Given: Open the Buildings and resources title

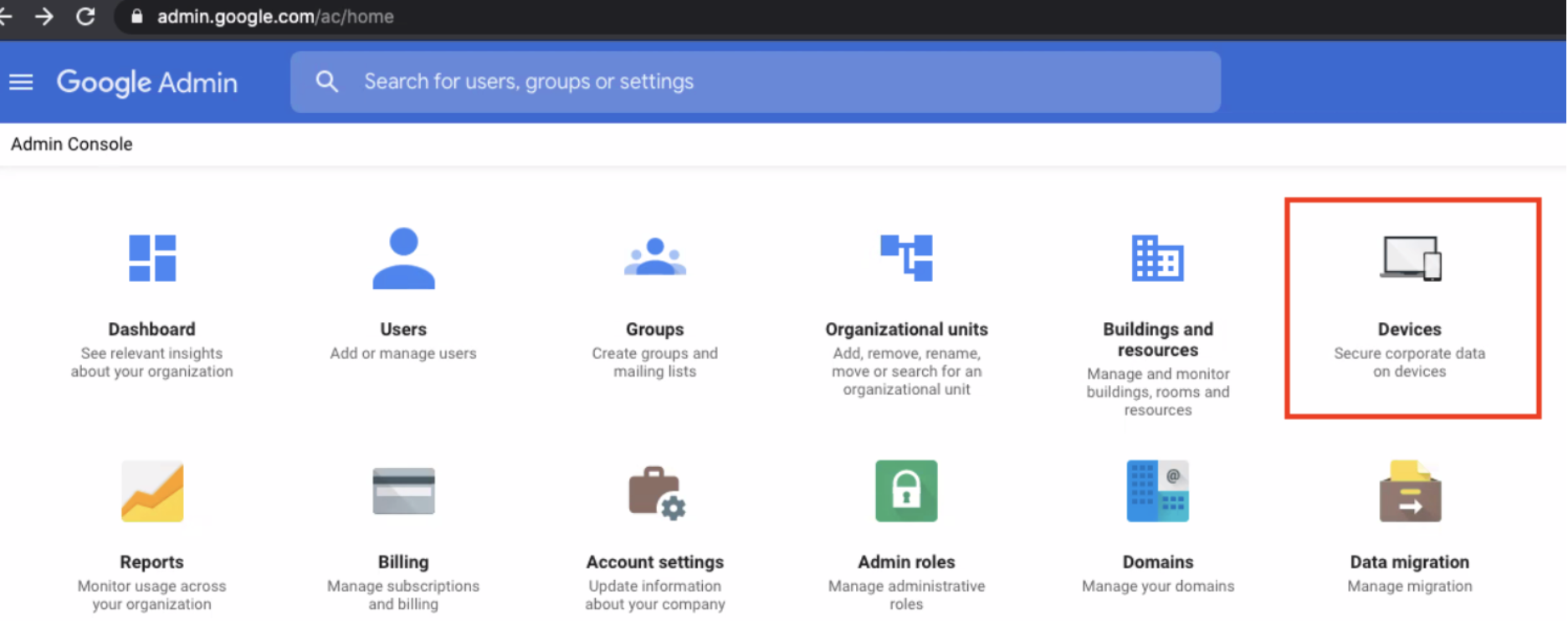Looking at the screenshot, I should (x=1158, y=339).
